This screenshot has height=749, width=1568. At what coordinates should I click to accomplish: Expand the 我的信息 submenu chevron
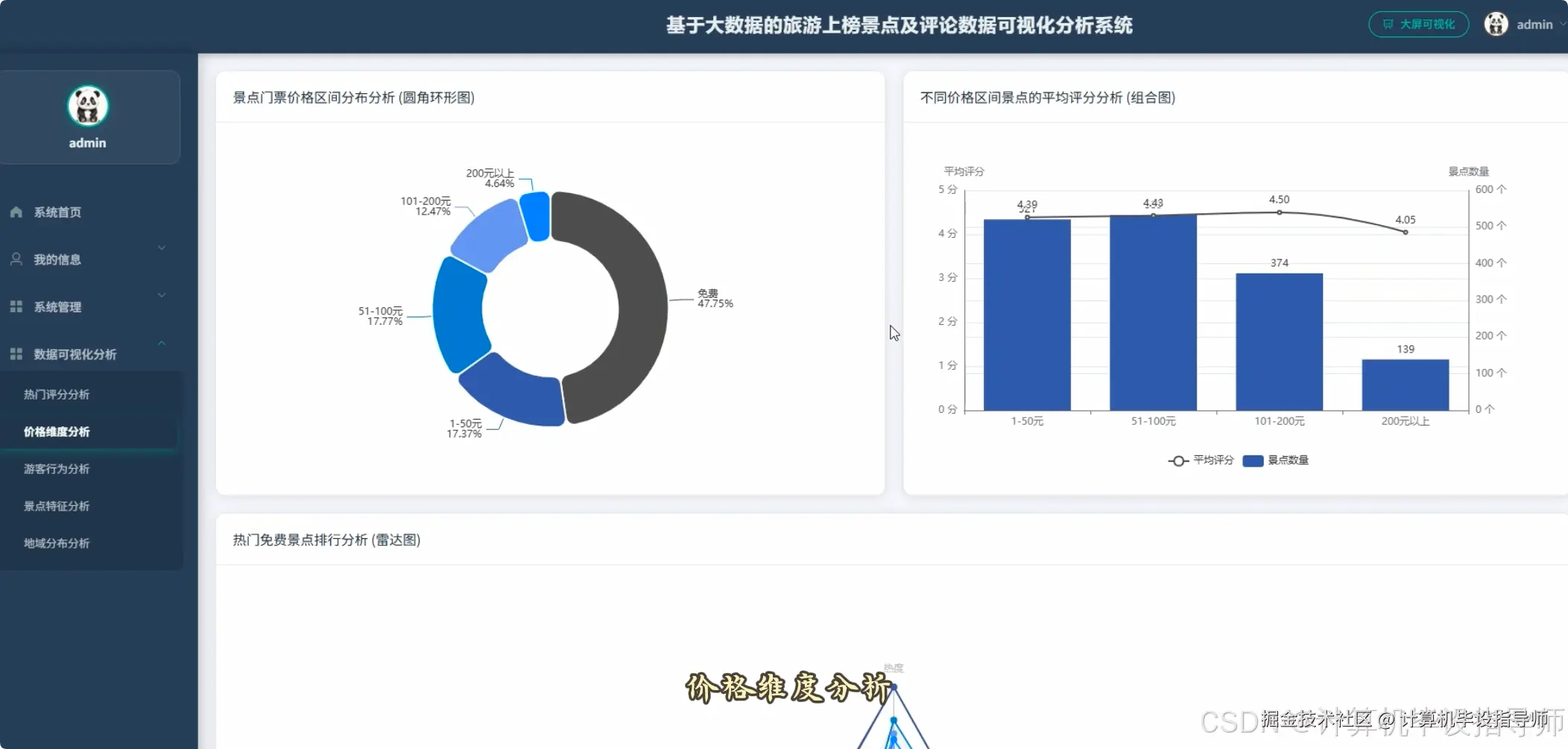click(161, 247)
